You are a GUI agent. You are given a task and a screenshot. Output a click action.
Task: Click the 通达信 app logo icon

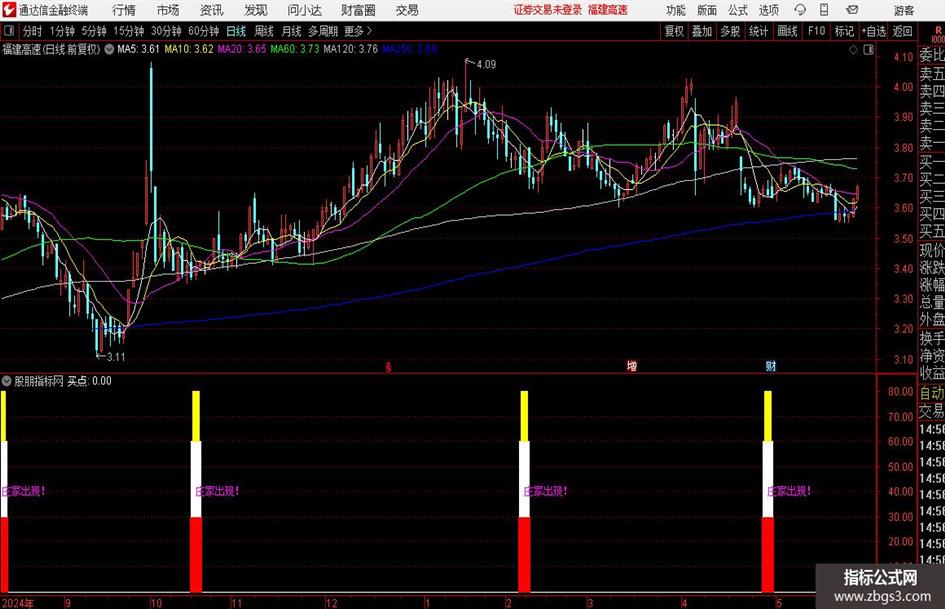8,10
